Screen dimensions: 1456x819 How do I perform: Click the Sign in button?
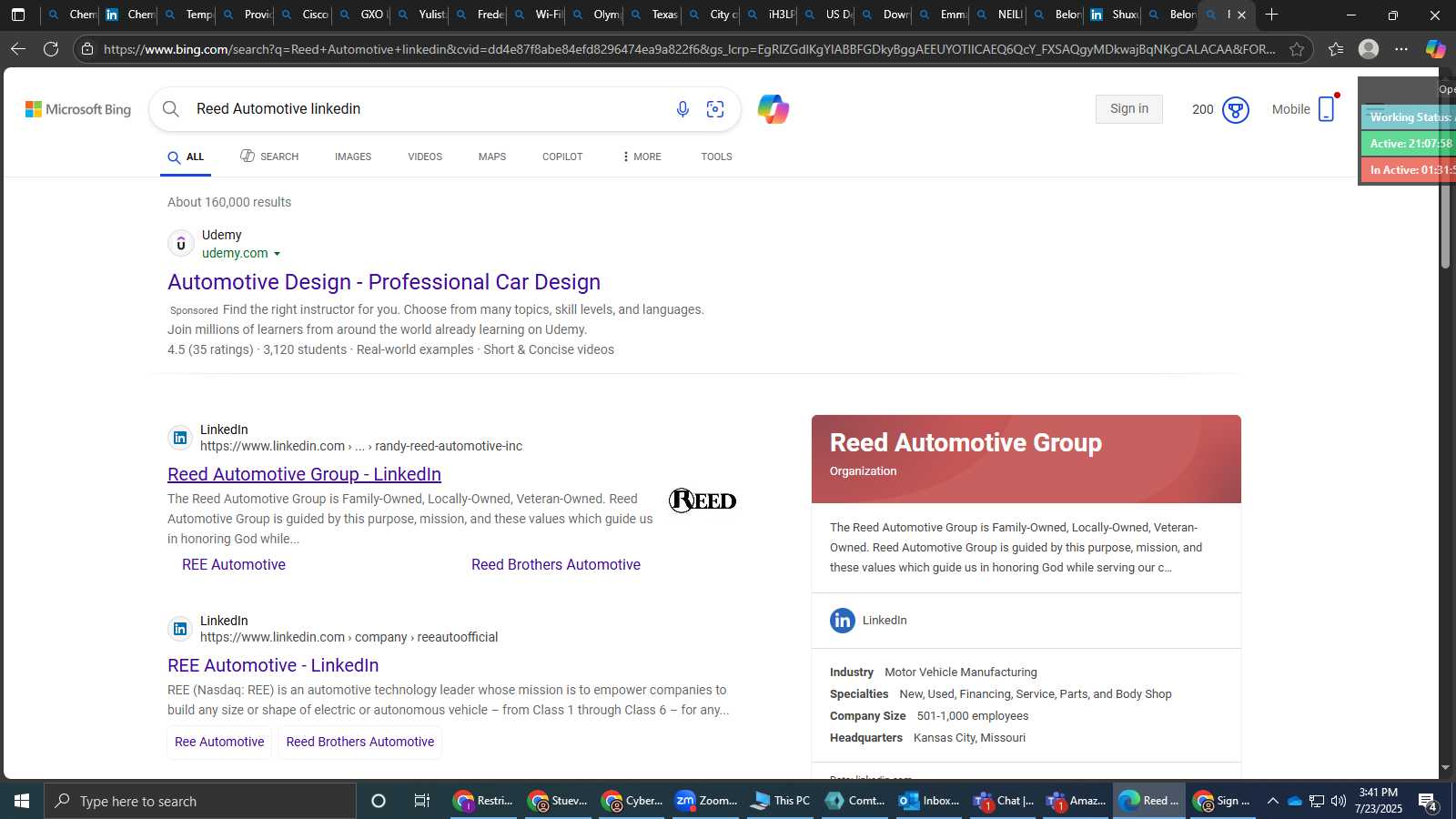pyautogui.click(x=1129, y=109)
